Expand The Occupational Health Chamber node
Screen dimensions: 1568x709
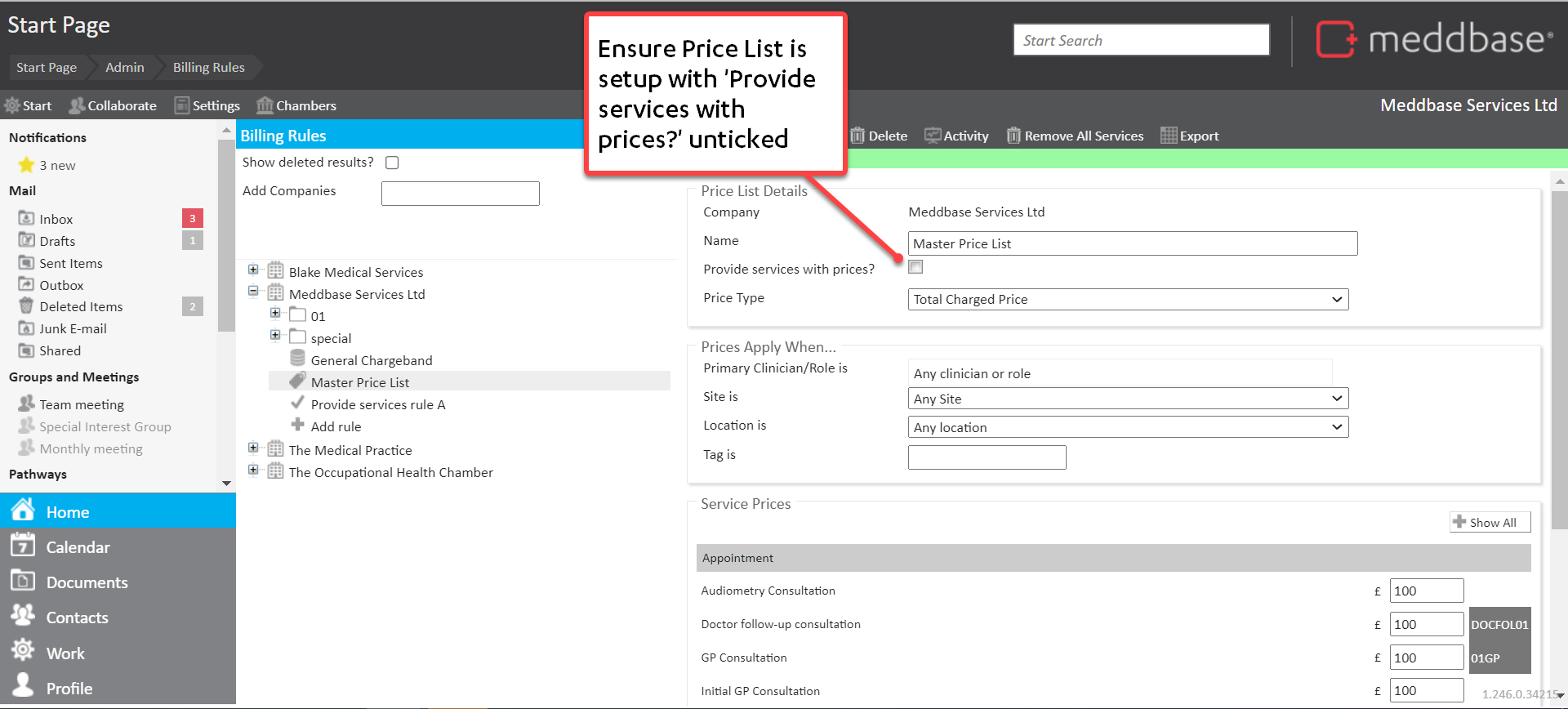tap(253, 470)
